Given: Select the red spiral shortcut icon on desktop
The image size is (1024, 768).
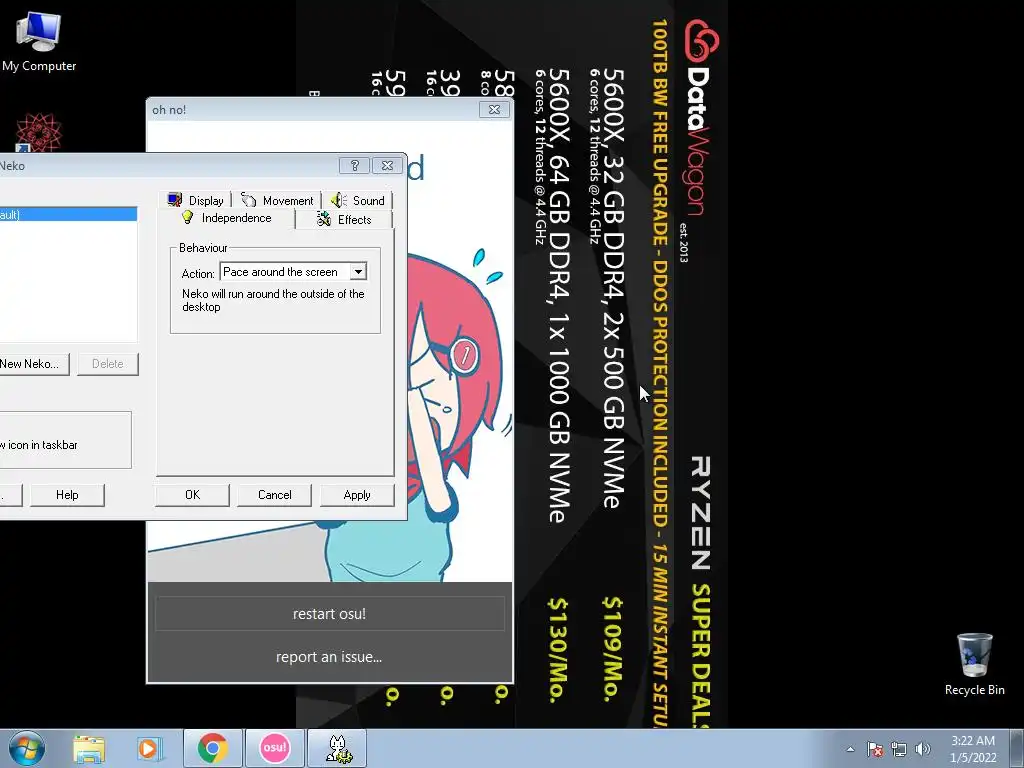Looking at the screenshot, I should click(x=39, y=133).
